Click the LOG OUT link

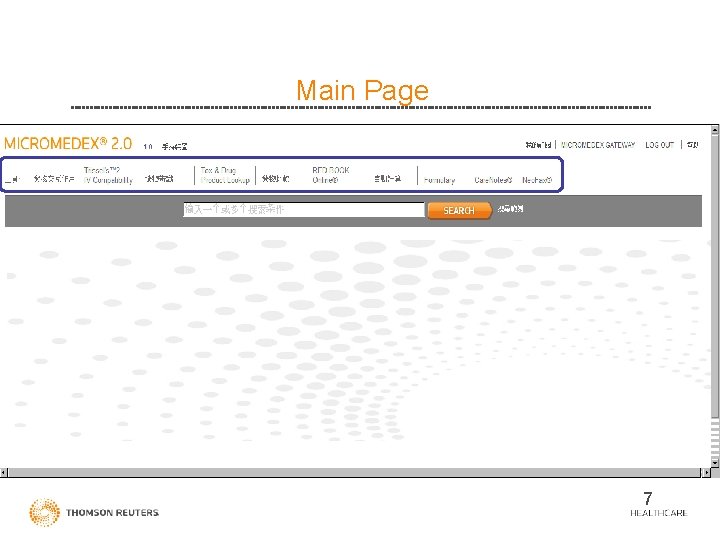(659, 145)
